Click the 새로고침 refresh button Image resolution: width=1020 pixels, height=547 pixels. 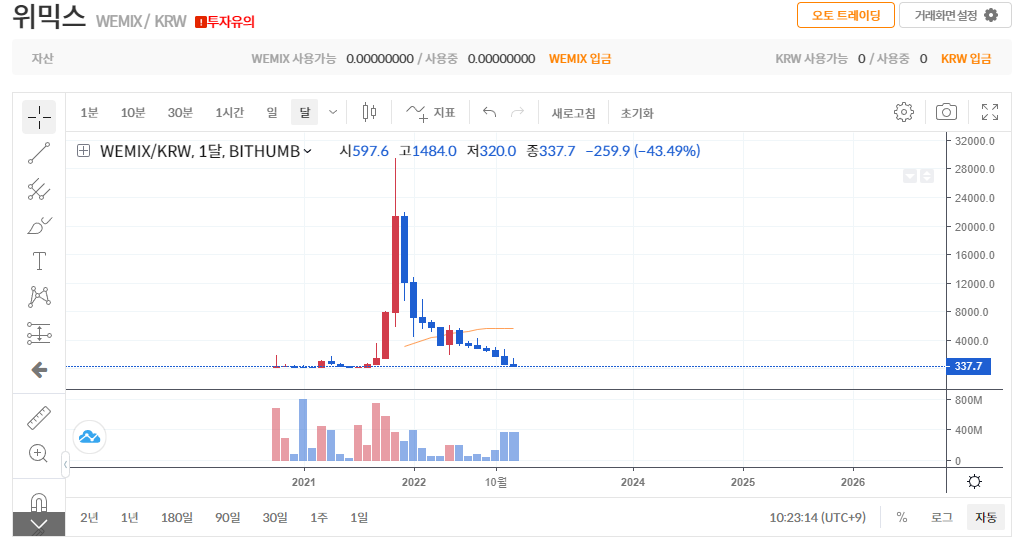point(573,113)
